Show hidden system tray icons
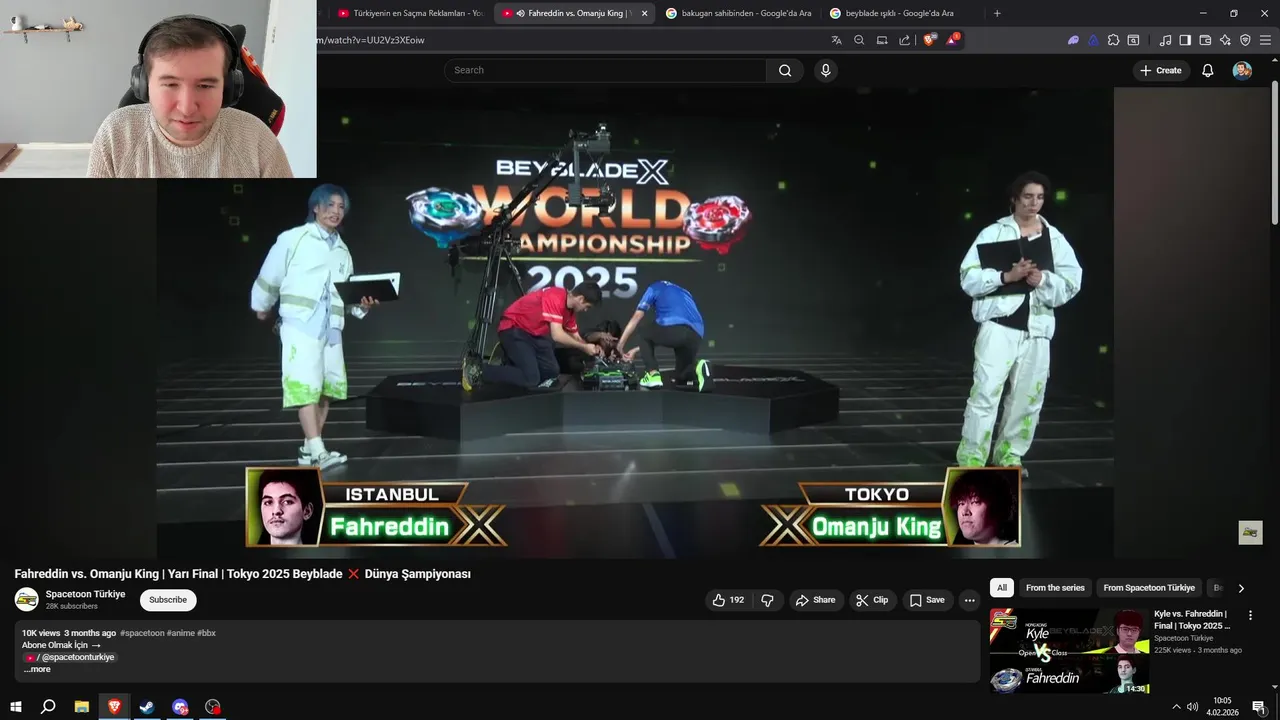The height and width of the screenshot is (720, 1280). click(1176, 707)
